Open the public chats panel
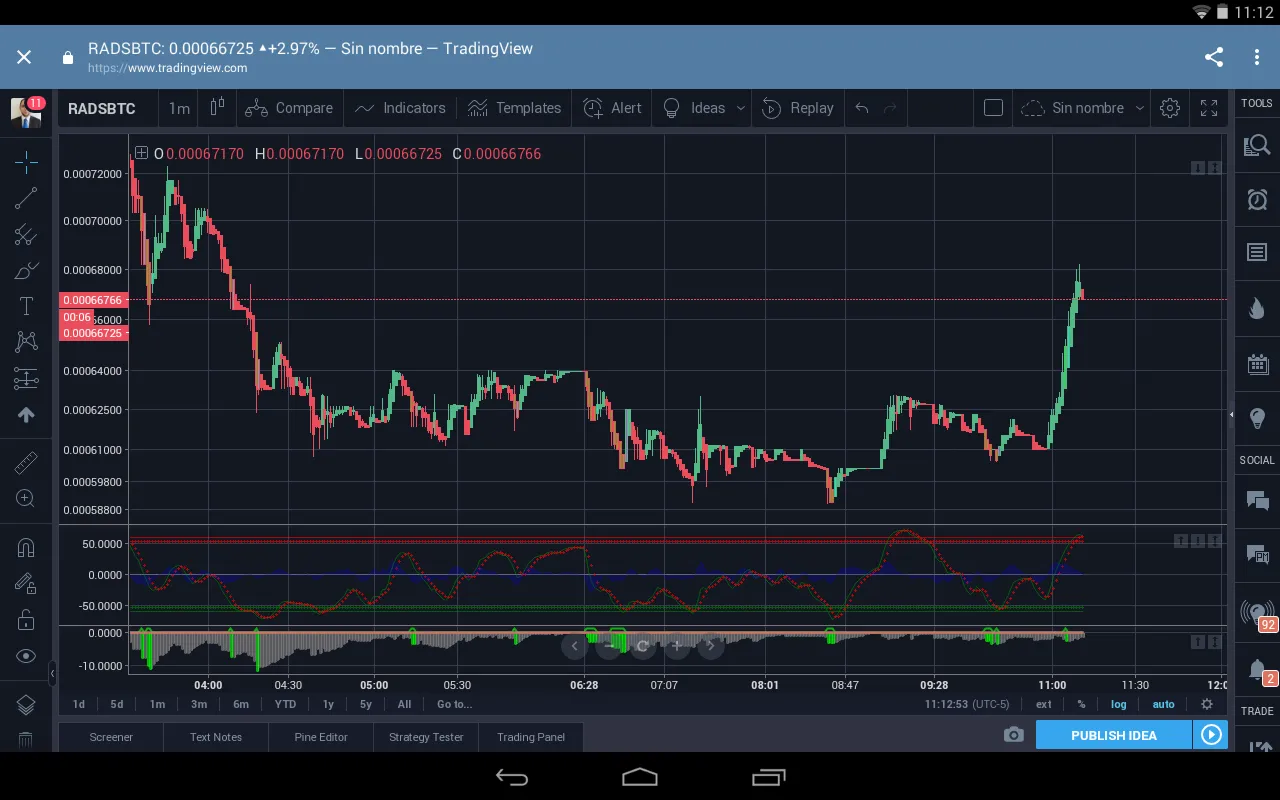 (x=1257, y=500)
